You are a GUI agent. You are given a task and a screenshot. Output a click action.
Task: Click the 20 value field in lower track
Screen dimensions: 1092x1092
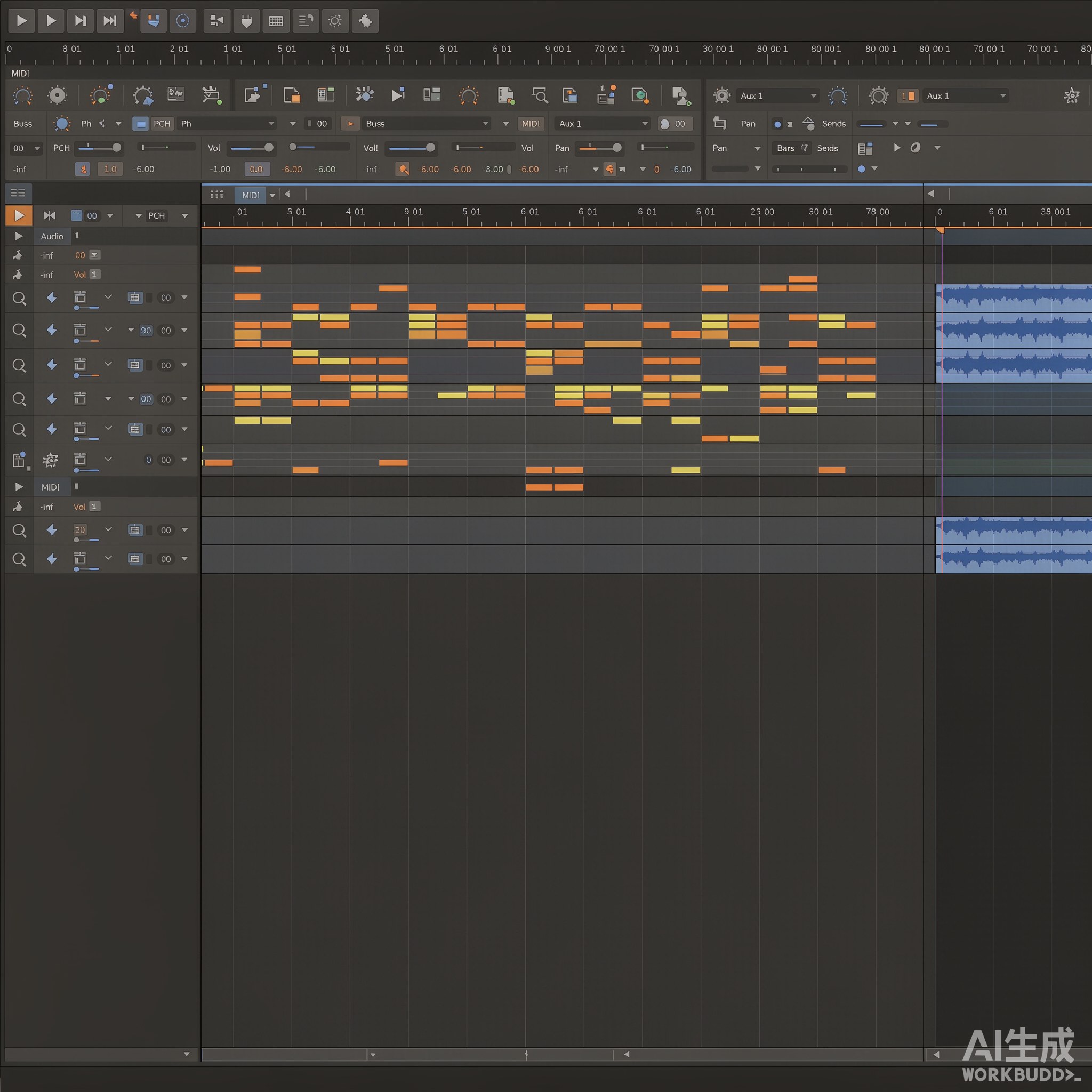point(79,529)
